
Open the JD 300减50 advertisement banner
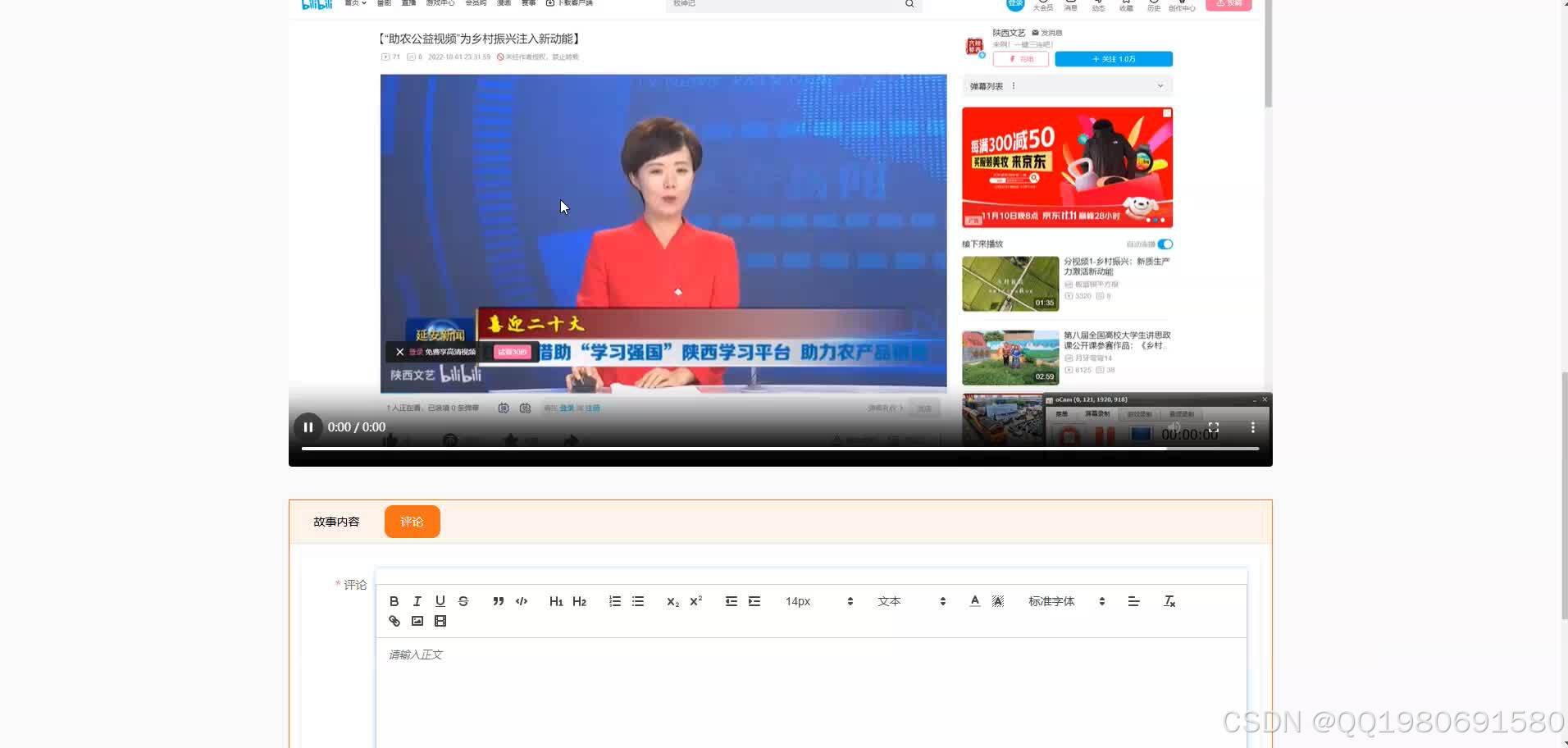click(1067, 167)
